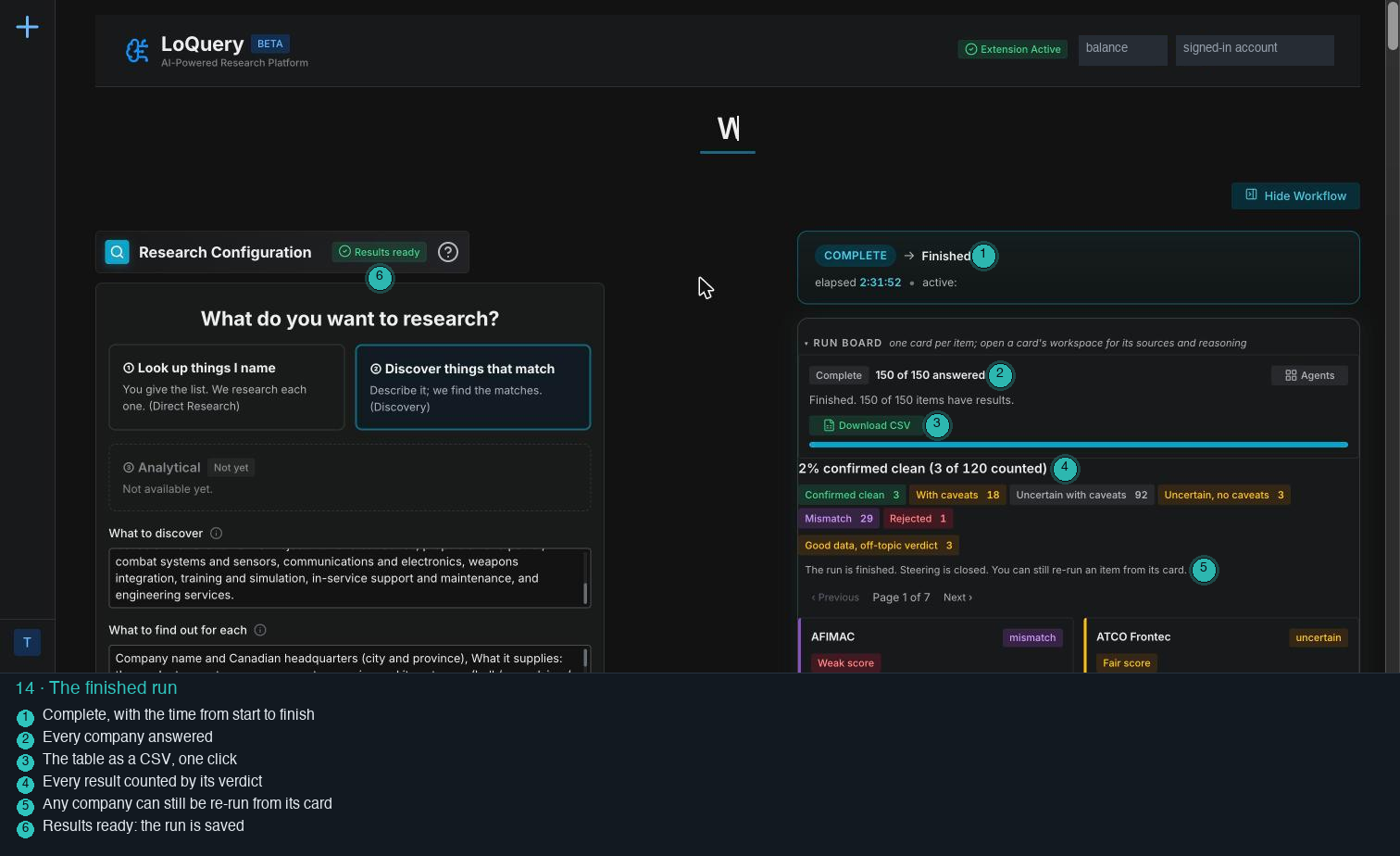Open the ATCO Frontec card
Screen dimensions: 1400x856
click(x=1221, y=646)
